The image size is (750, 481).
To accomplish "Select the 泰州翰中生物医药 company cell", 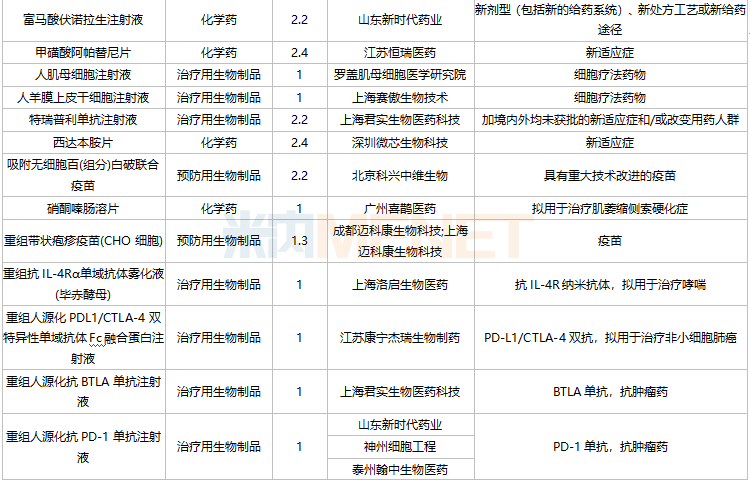I will pos(399,469).
